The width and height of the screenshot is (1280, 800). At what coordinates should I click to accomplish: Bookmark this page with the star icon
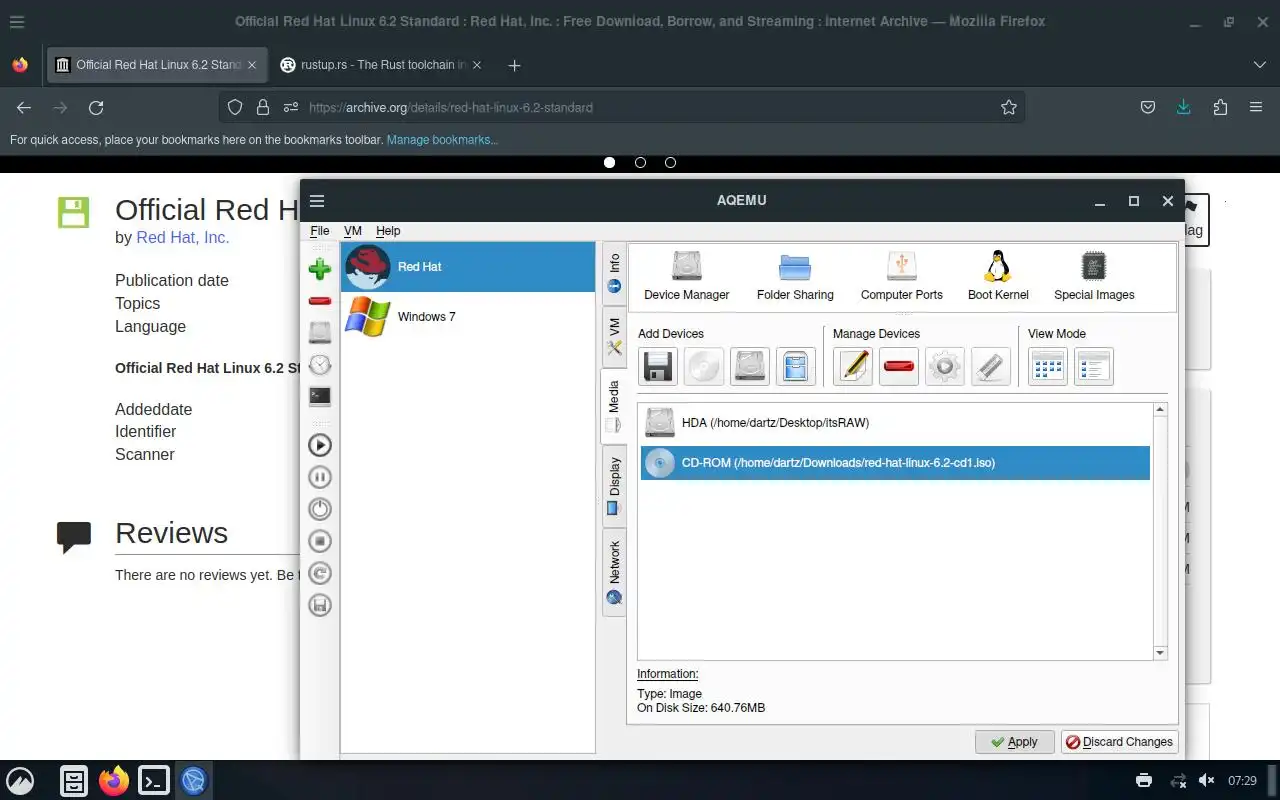tap(1009, 107)
